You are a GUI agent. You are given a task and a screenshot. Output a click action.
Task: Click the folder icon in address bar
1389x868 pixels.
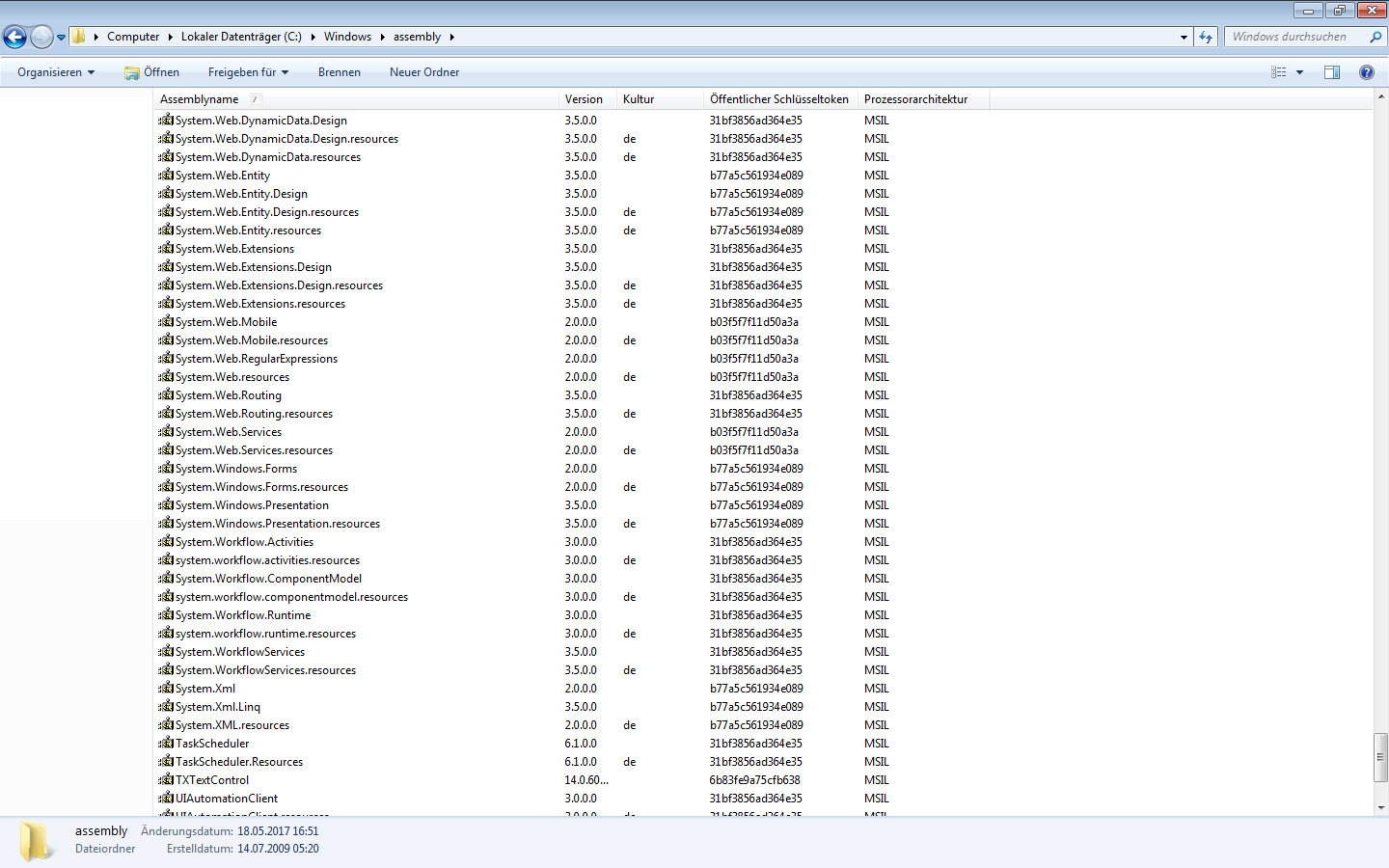pos(79,37)
